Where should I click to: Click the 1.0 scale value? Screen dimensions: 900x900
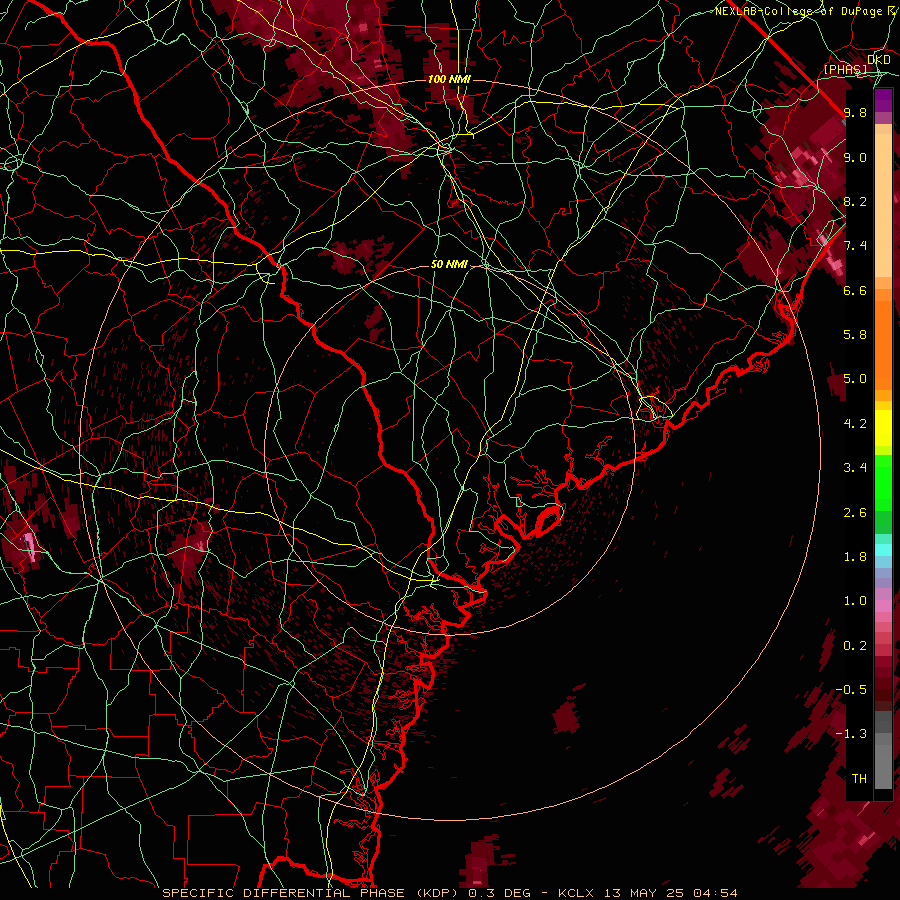click(855, 601)
